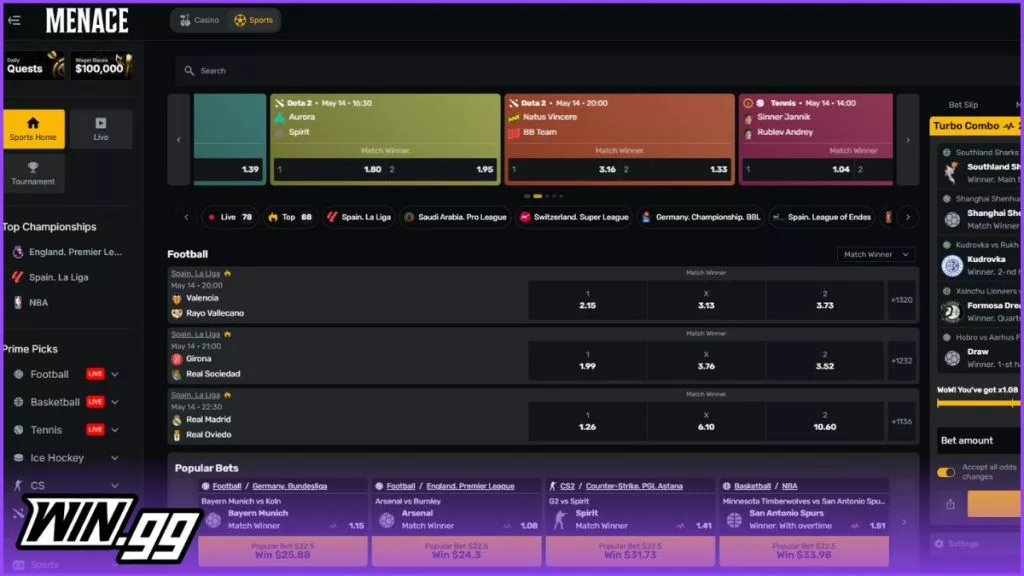This screenshot has width=1024, height=576.
Task: Click the Ice Hockey puck icon
Action: point(18,458)
